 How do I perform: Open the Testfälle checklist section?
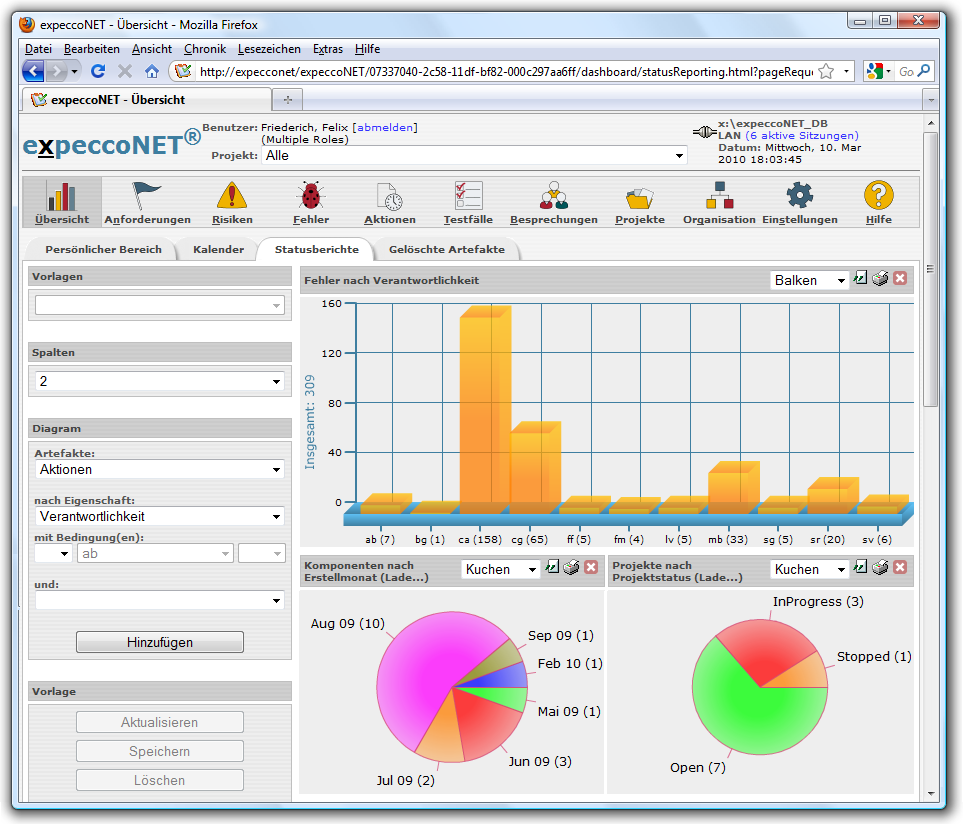(468, 202)
